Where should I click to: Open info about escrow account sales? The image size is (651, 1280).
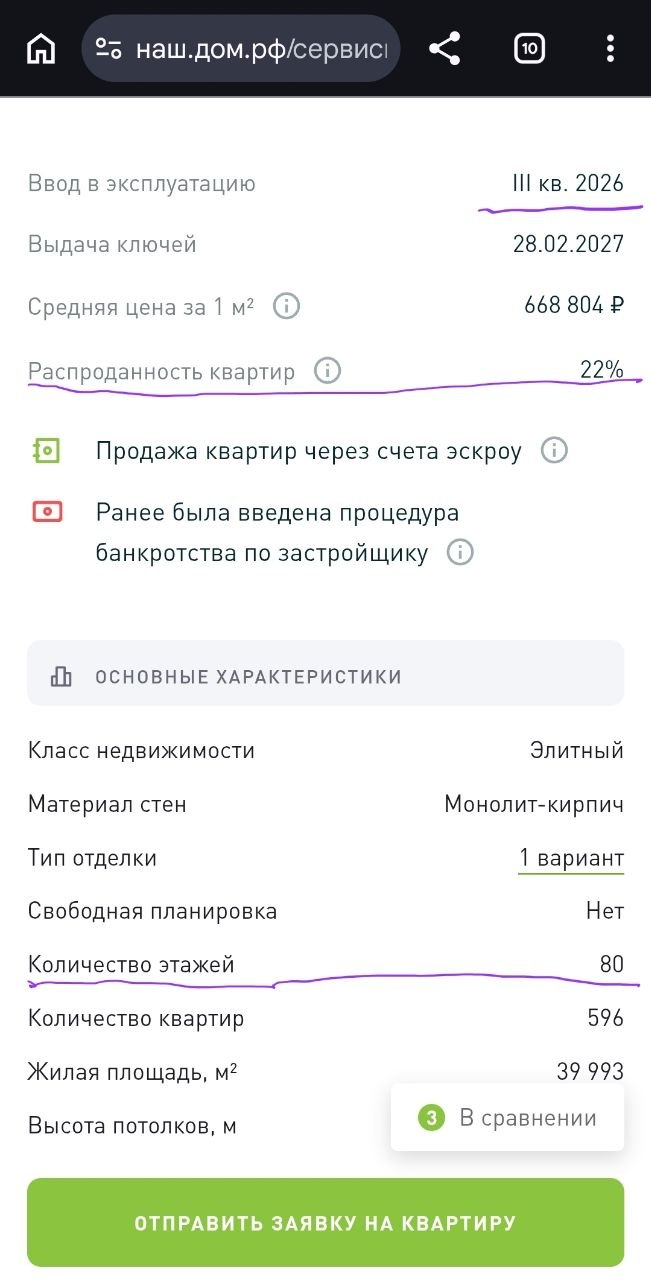[x=554, y=451]
